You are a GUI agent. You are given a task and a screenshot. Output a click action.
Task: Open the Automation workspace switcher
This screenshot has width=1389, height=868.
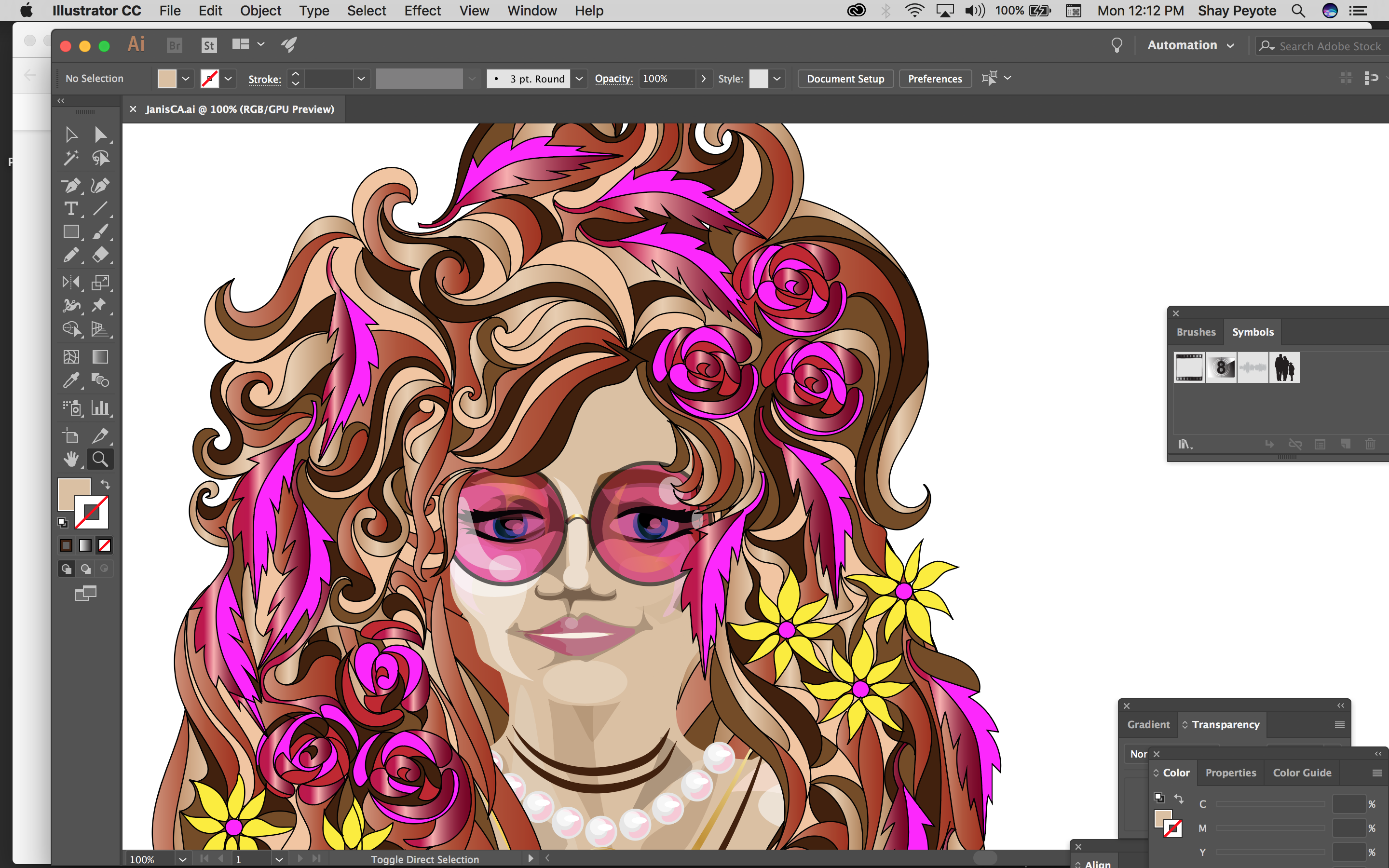[1190, 45]
